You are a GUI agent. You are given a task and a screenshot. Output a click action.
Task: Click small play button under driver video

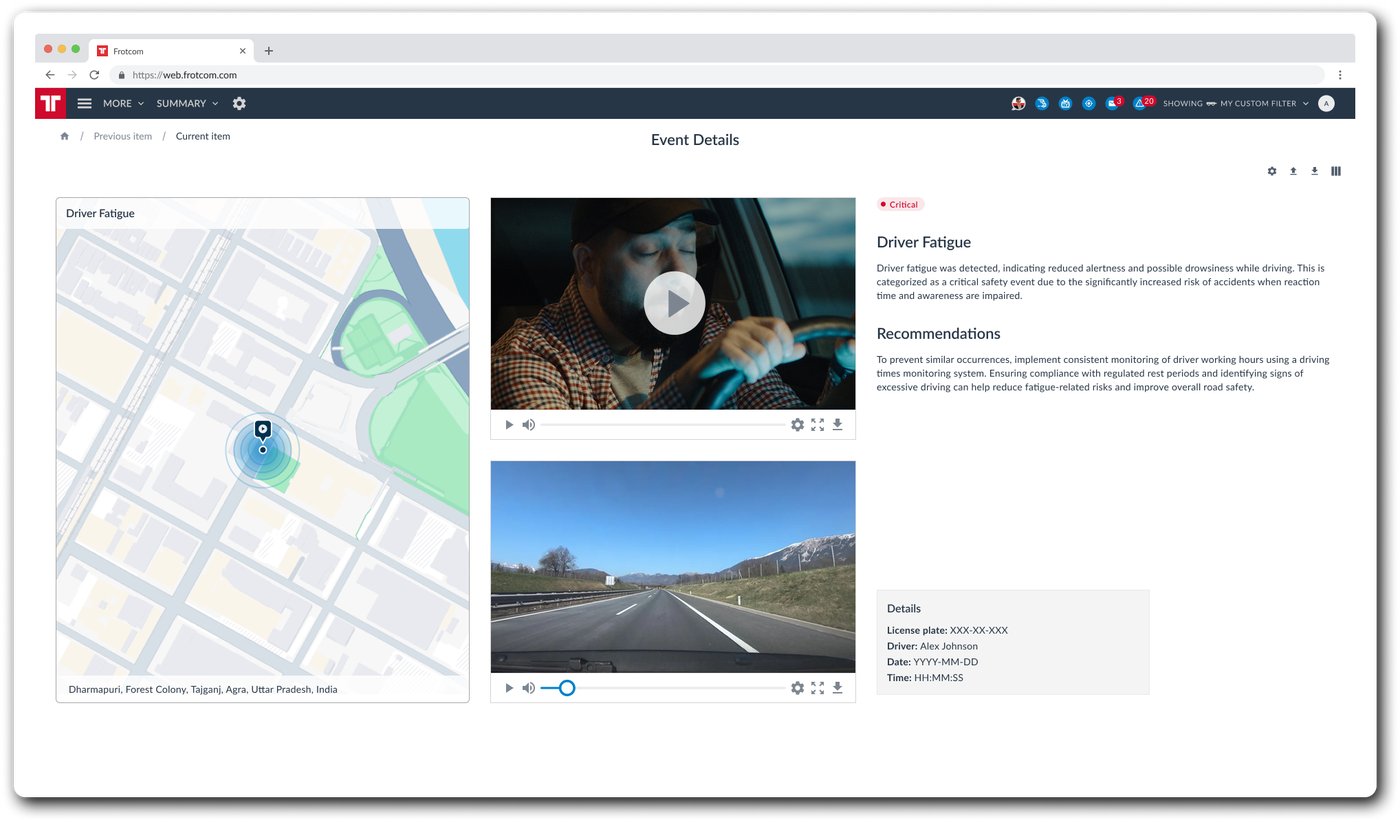pos(509,425)
